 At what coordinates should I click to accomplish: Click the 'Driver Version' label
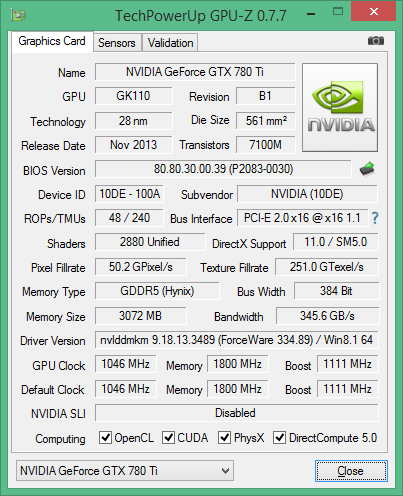[53, 341]
